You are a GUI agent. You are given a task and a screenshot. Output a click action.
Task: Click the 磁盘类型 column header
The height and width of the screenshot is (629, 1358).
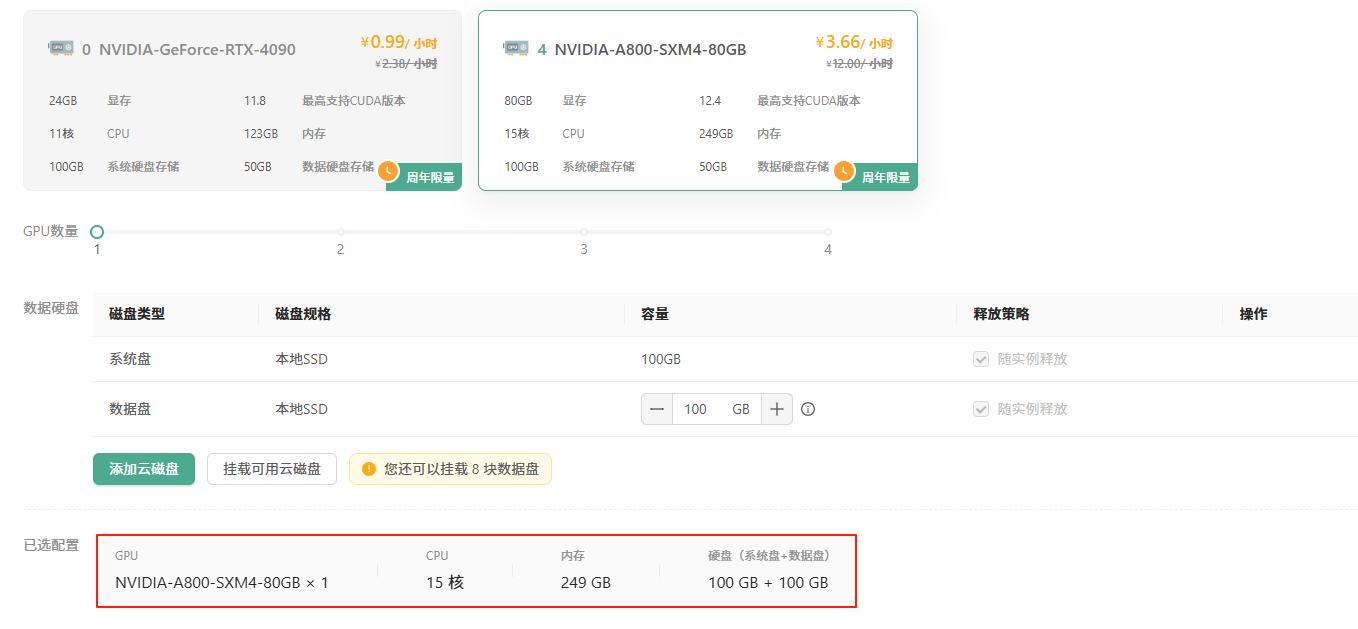click(137, 314)
